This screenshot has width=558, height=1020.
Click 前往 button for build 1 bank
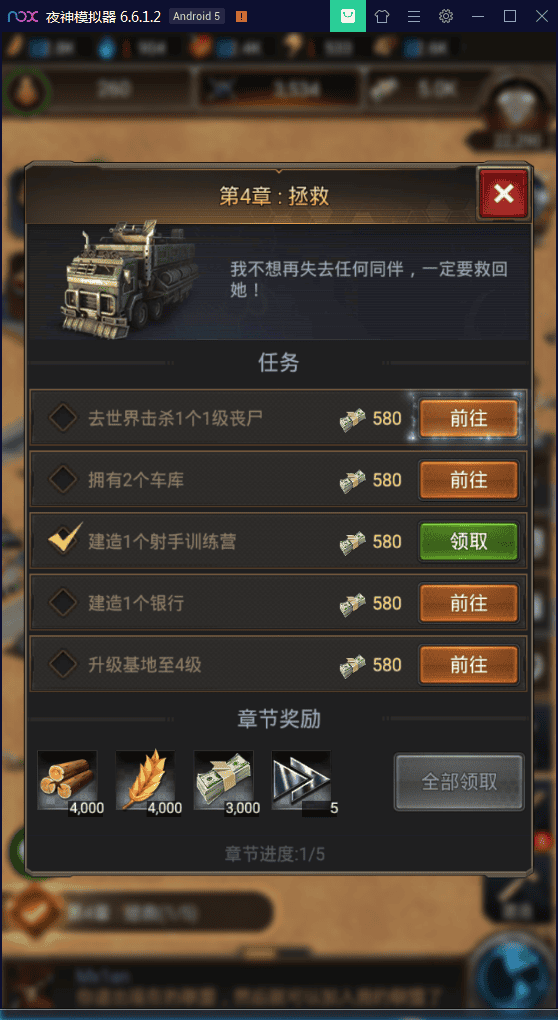tap(468, 603)
